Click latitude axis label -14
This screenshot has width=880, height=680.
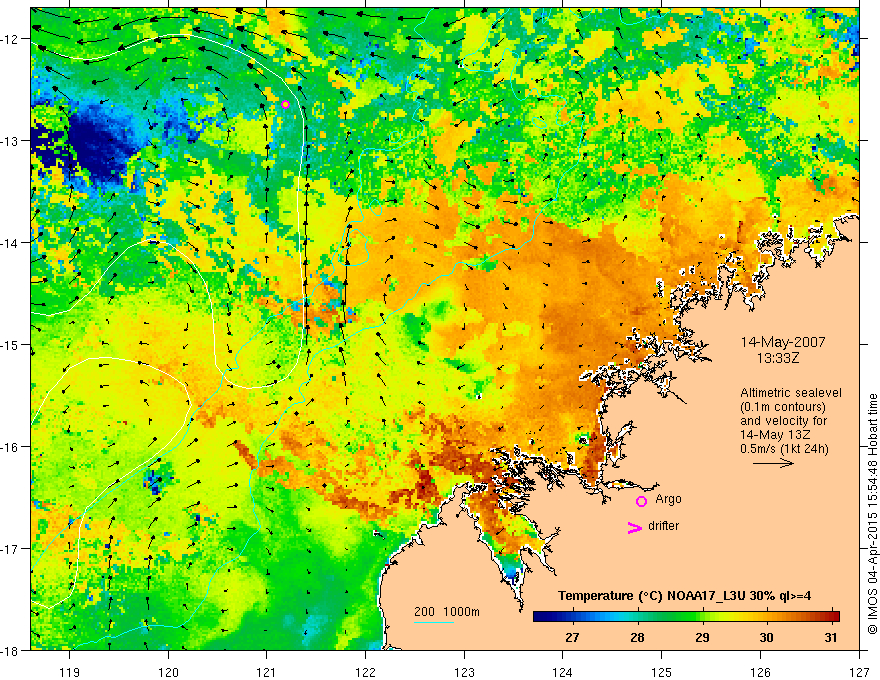tap(10, 243)
